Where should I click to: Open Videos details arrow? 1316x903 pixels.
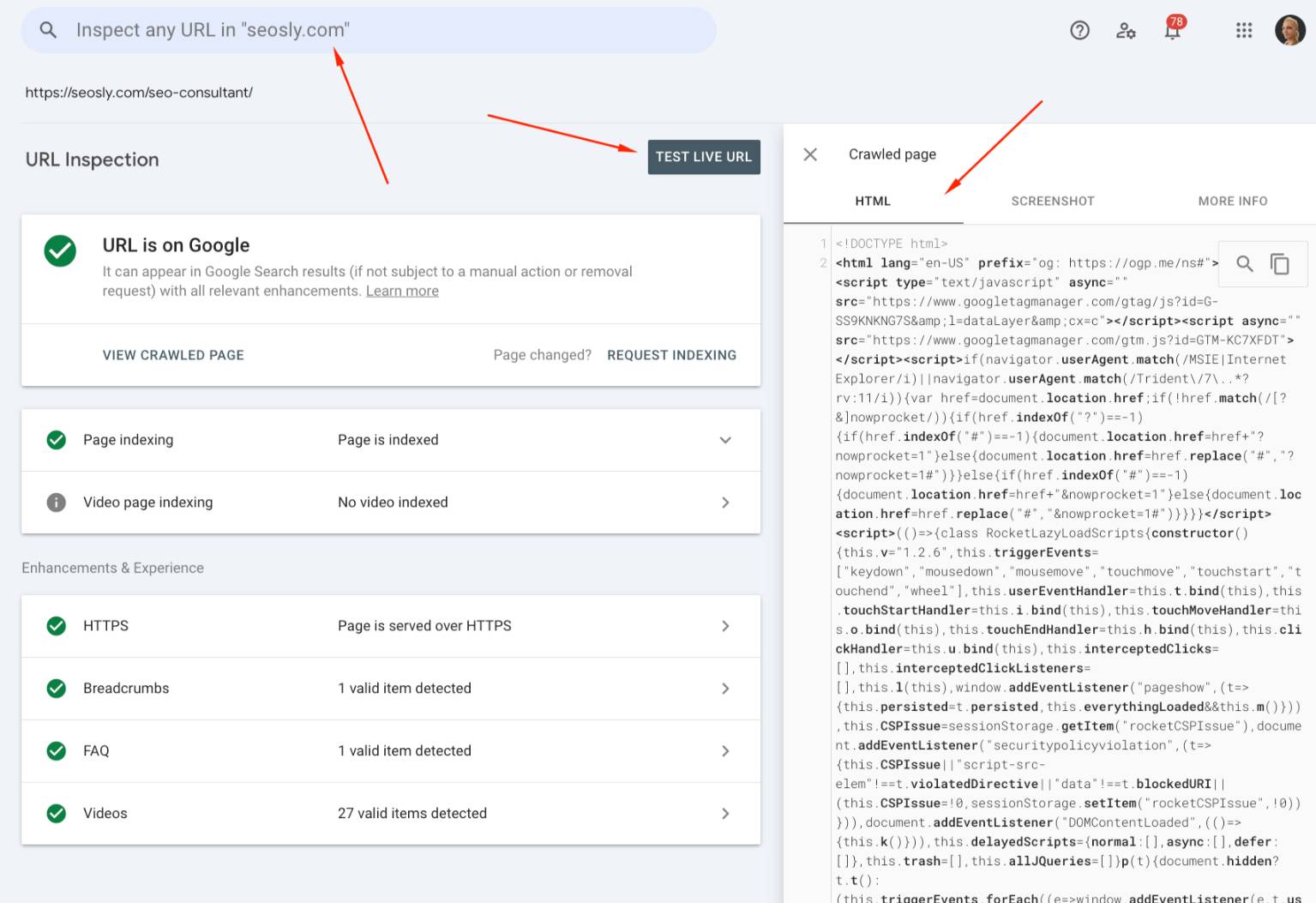tap(725, 814)
